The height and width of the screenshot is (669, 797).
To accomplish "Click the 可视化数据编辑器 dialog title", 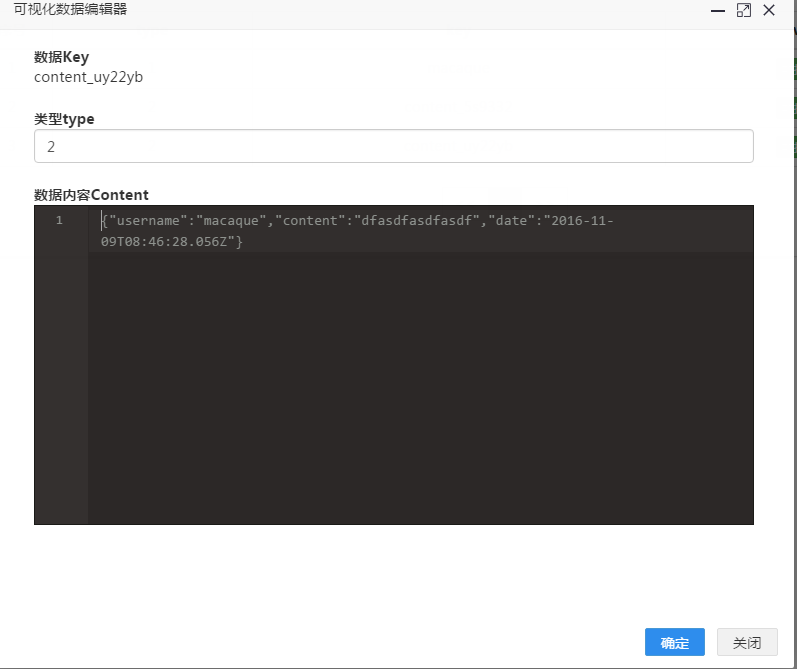I will click(x=70, y=10).
